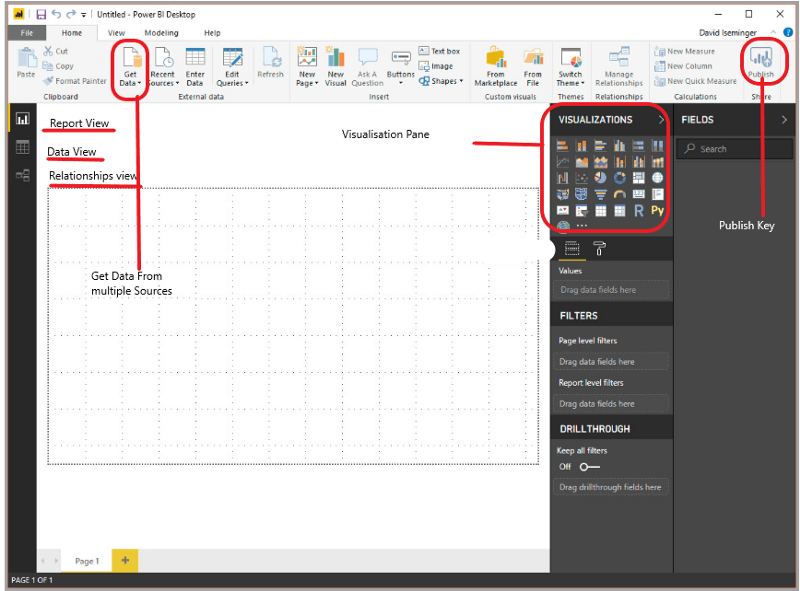Switch to Data view in left sidebar

click(x=22, y=147)
